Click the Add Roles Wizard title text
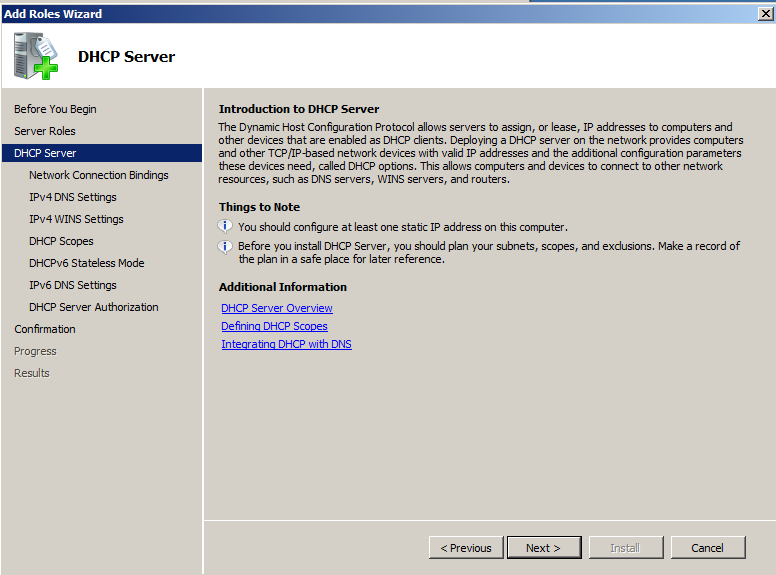 coord(53,14)
